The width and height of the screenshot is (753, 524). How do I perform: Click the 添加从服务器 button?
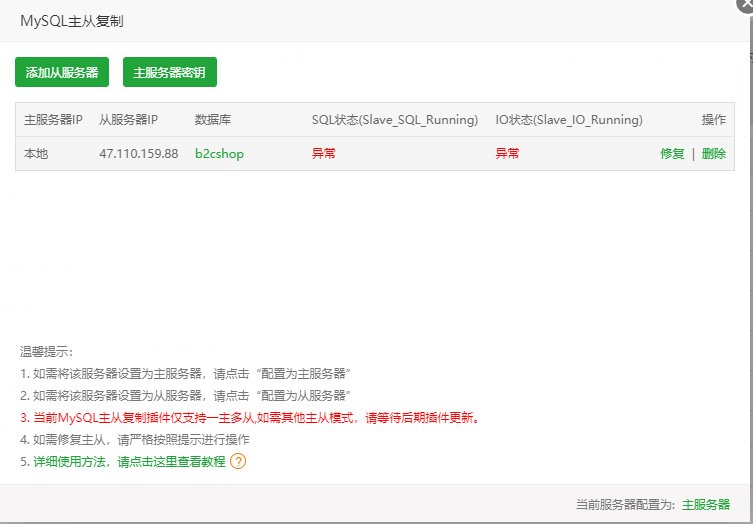click(x=62, y=72)
